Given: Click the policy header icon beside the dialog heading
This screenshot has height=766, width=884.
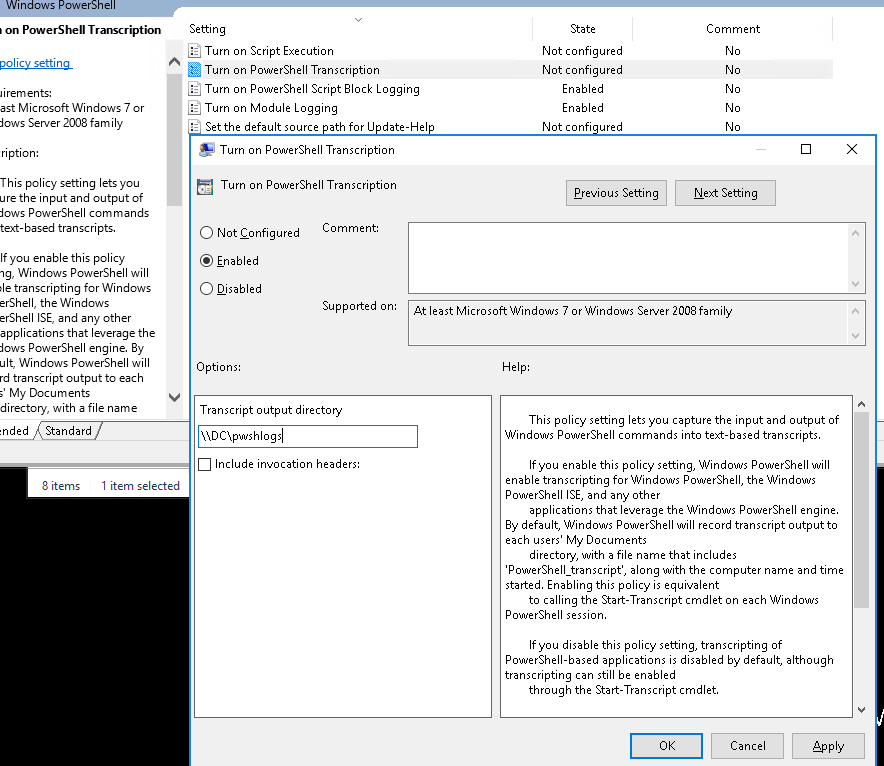Looking at the screenshot, I should click(205, 186).
